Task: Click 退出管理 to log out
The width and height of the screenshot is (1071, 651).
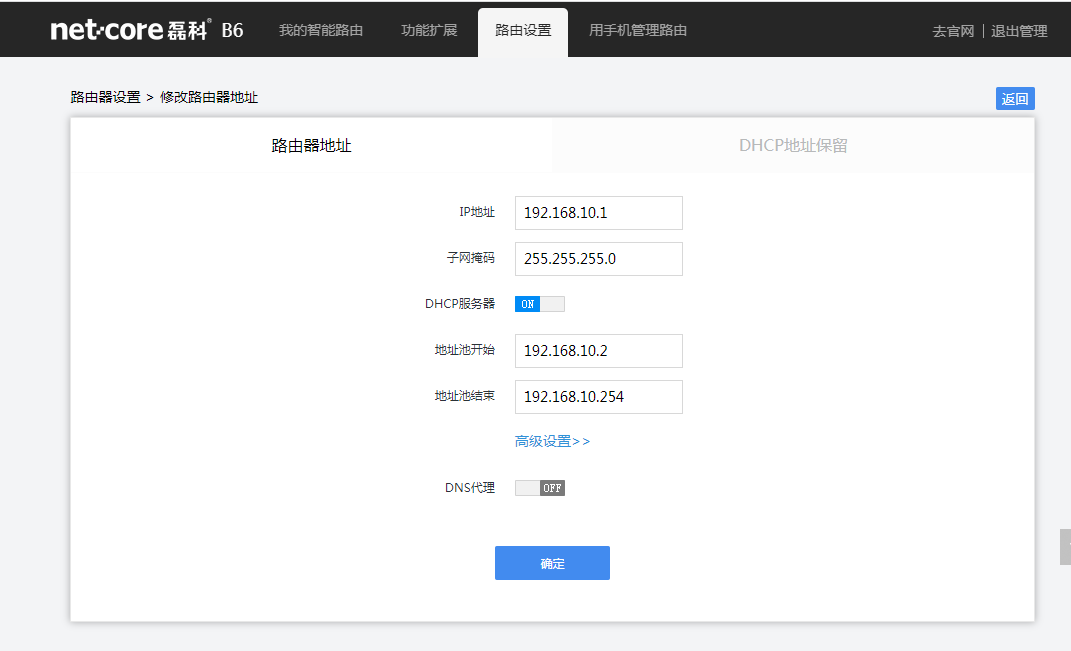Action: click(1018, 31)
